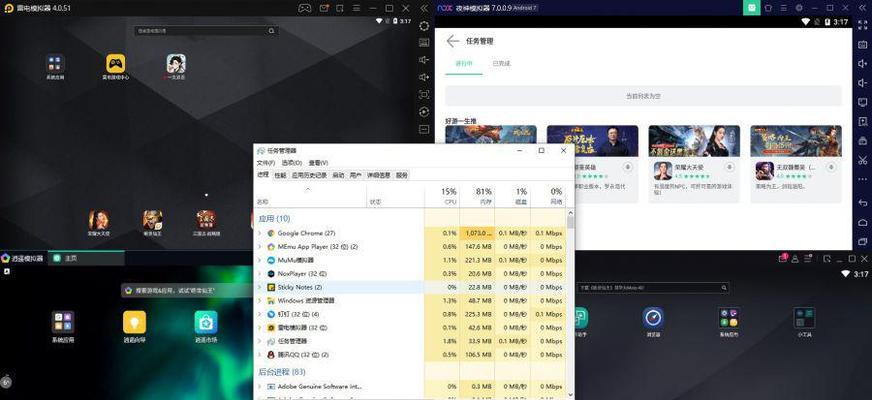872x400 pixels.
Task: Download 荣耀大天使 from Nox recommendation card
Action: click(729, 167)
